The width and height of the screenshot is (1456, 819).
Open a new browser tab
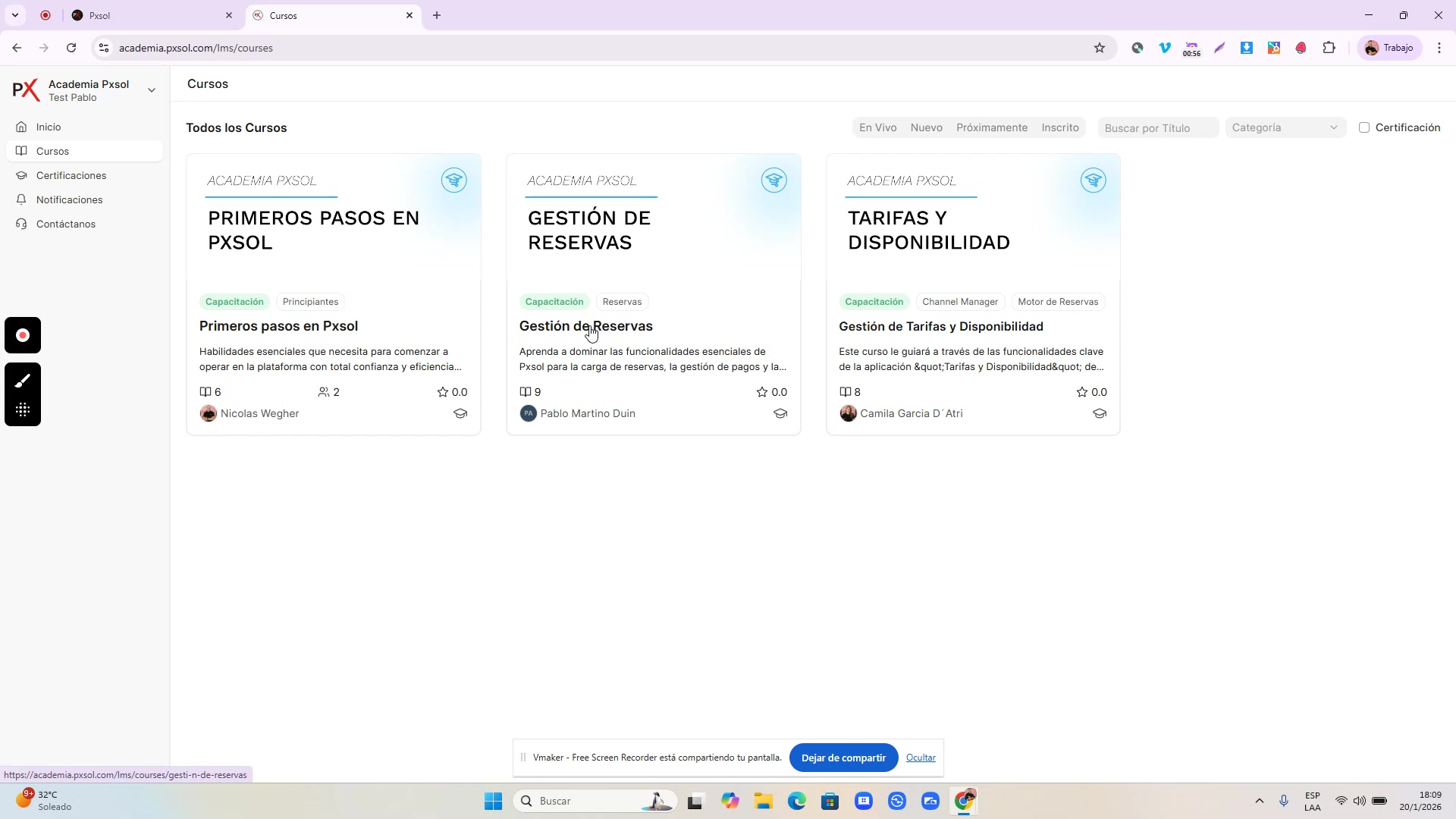pos(437,15)
